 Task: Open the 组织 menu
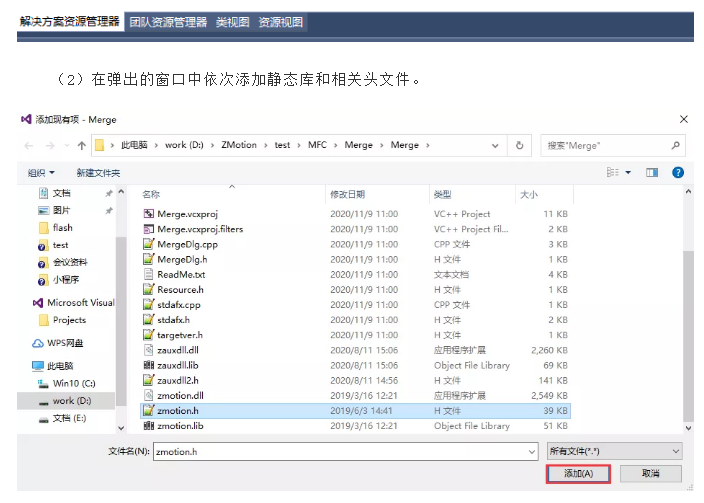coord(41,173)
